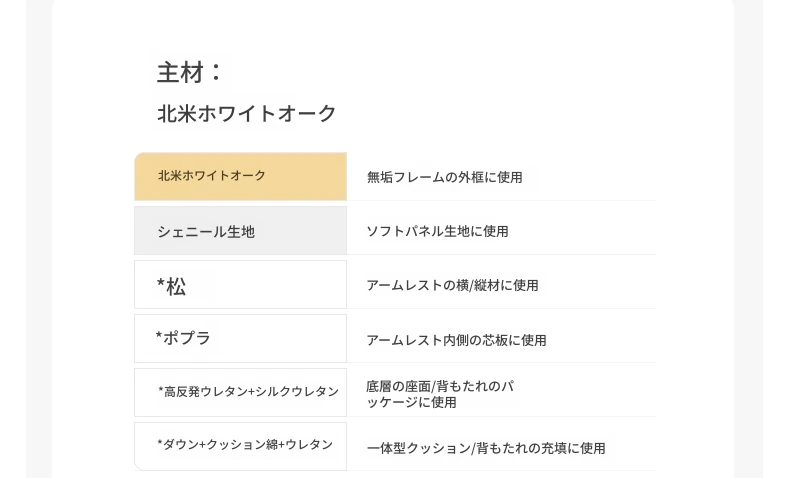The image size is (790, 478).
Task: Choose the *ポプラ material cell
Action: pyautogui.click(x=240, y=339)
